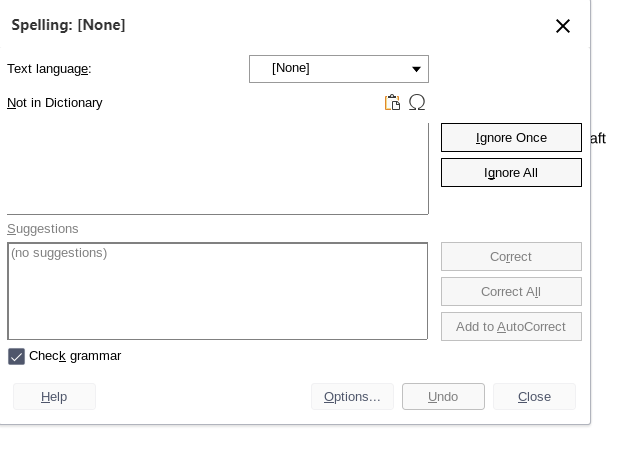Image resolution: width=641 pixels, height=463 pixels.
Task: Click the Ignore Once button
Action: [511, 138]
